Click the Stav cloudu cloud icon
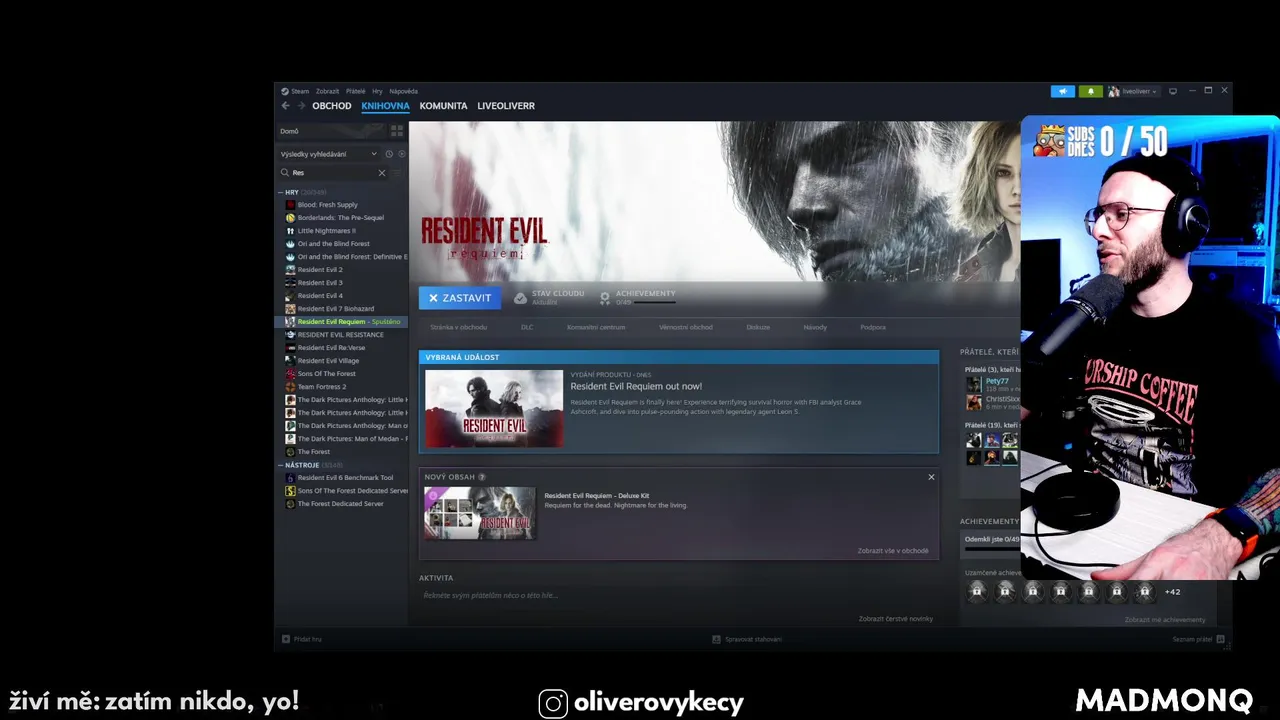The height and width of the screenshot is (720, 1280). 520,298
